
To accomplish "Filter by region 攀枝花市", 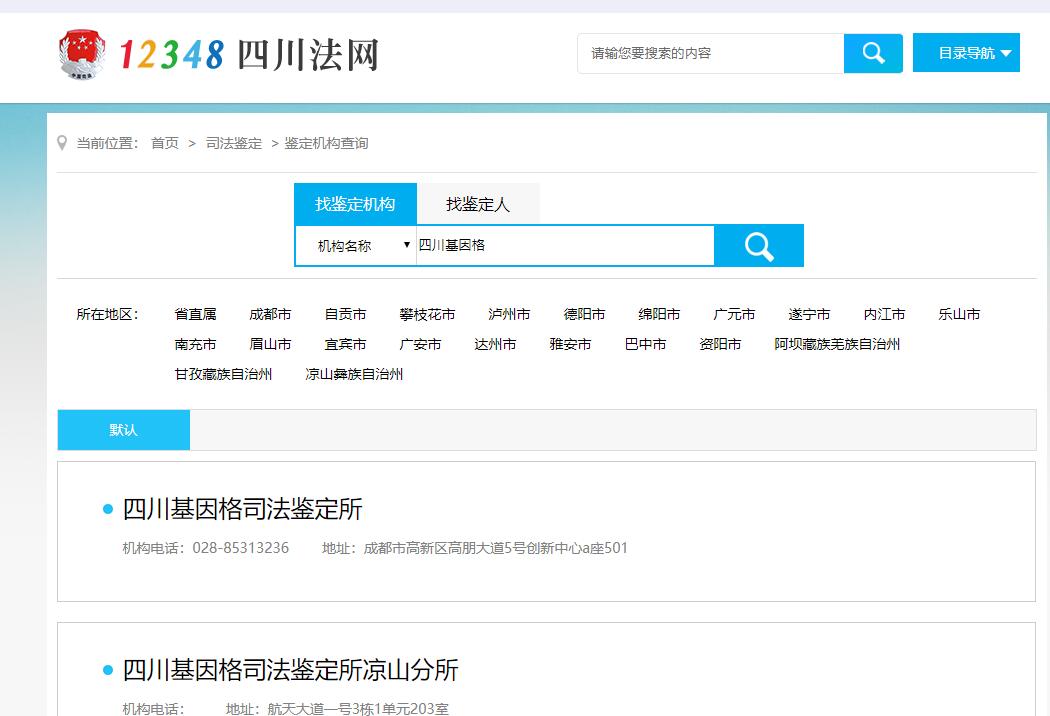I will (427, 314).
